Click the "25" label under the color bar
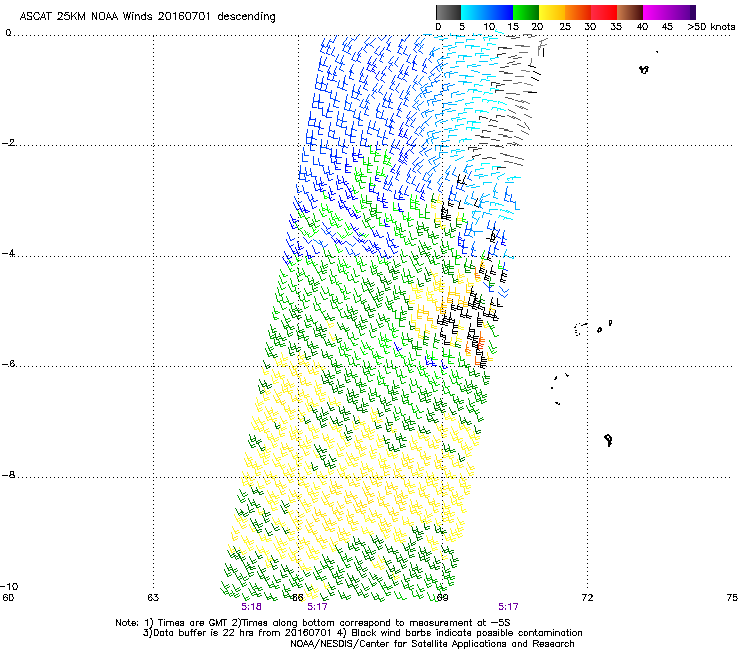 click(565, 27)
